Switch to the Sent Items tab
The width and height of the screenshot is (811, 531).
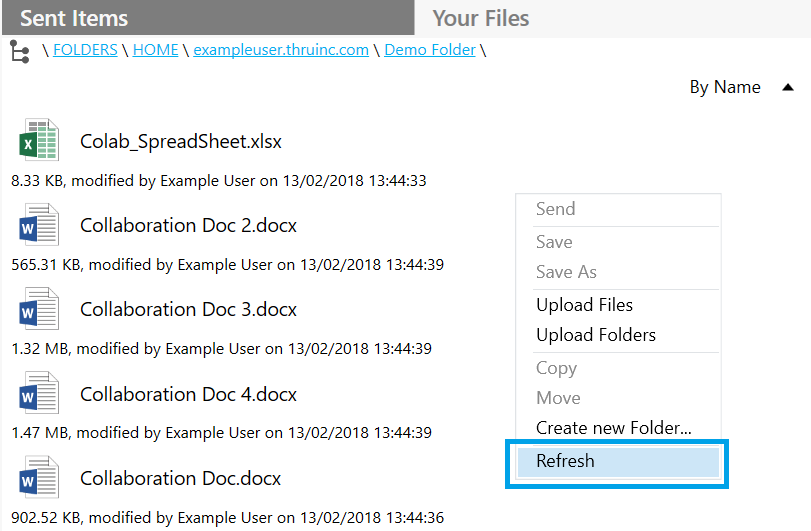208,18
